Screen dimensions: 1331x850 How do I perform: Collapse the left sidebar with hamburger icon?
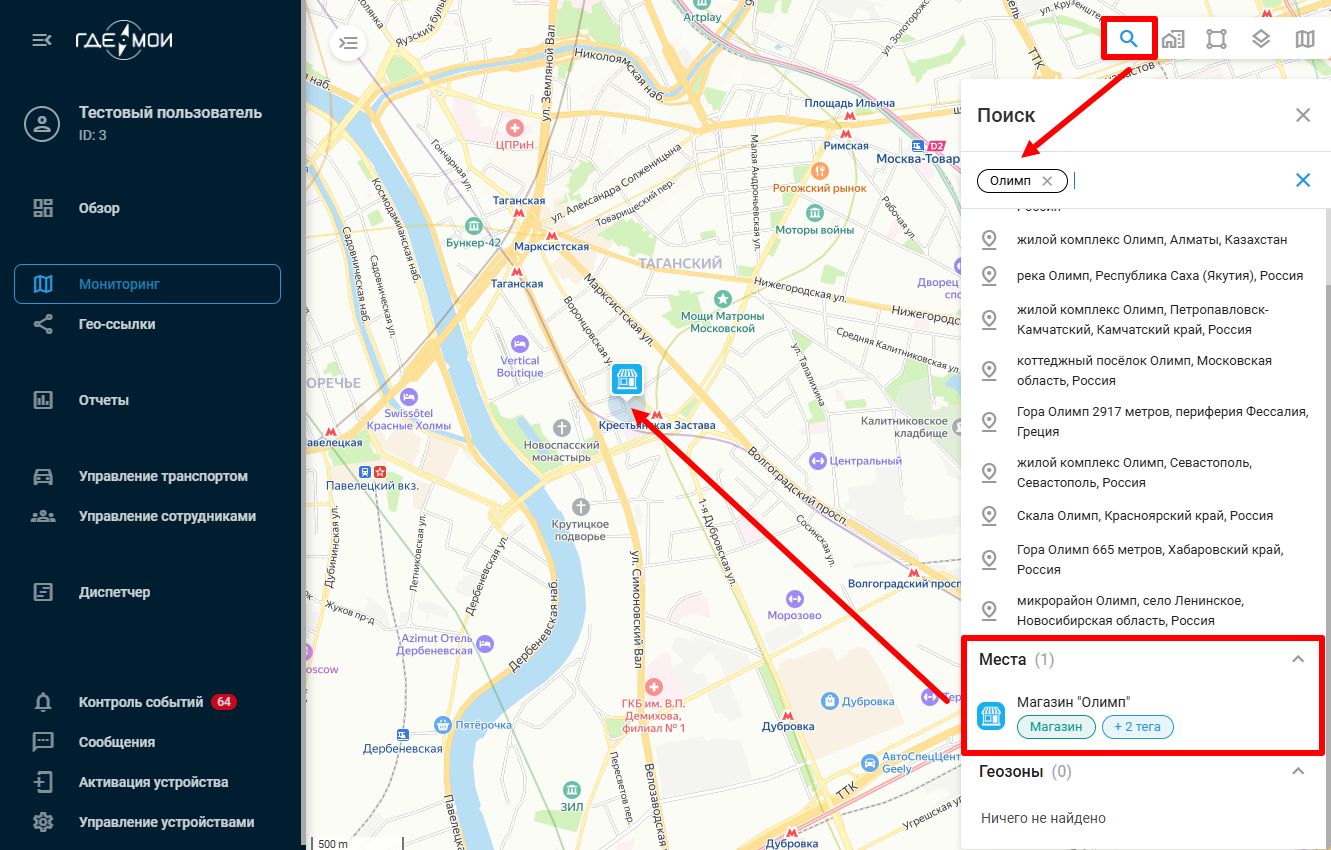tap(41, 40)
